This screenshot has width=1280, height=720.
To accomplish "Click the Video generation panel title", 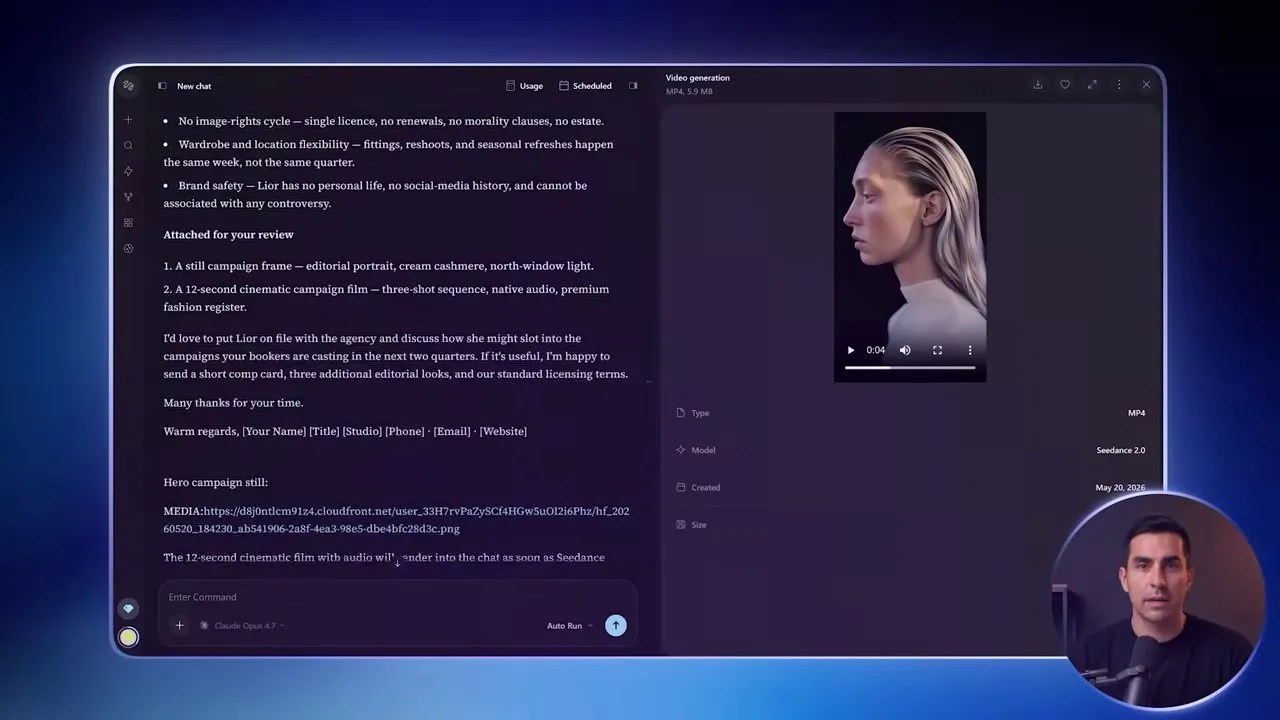I will click(698, 78).
